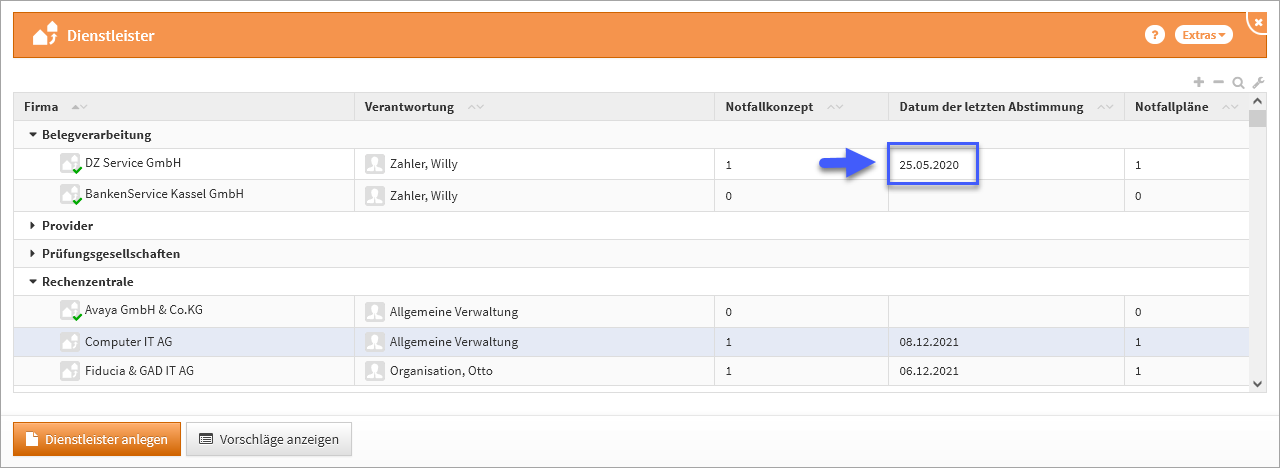Screen dimensions: 1280x468
Task: Sort by the Firma column header
Action: point(41,107)
